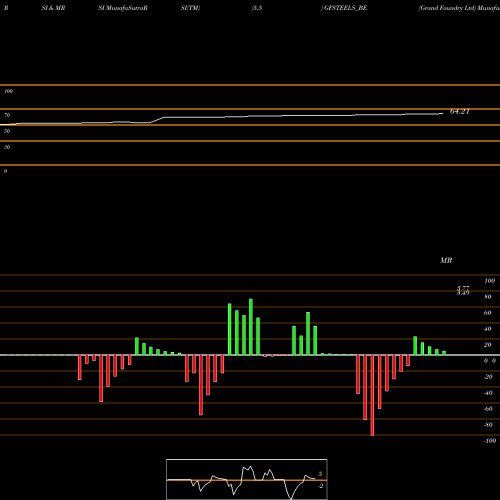Click the overlapping 5.77 value near MR axis
Image resolution: width=500 pixels, height=500 pixels.
463,288
